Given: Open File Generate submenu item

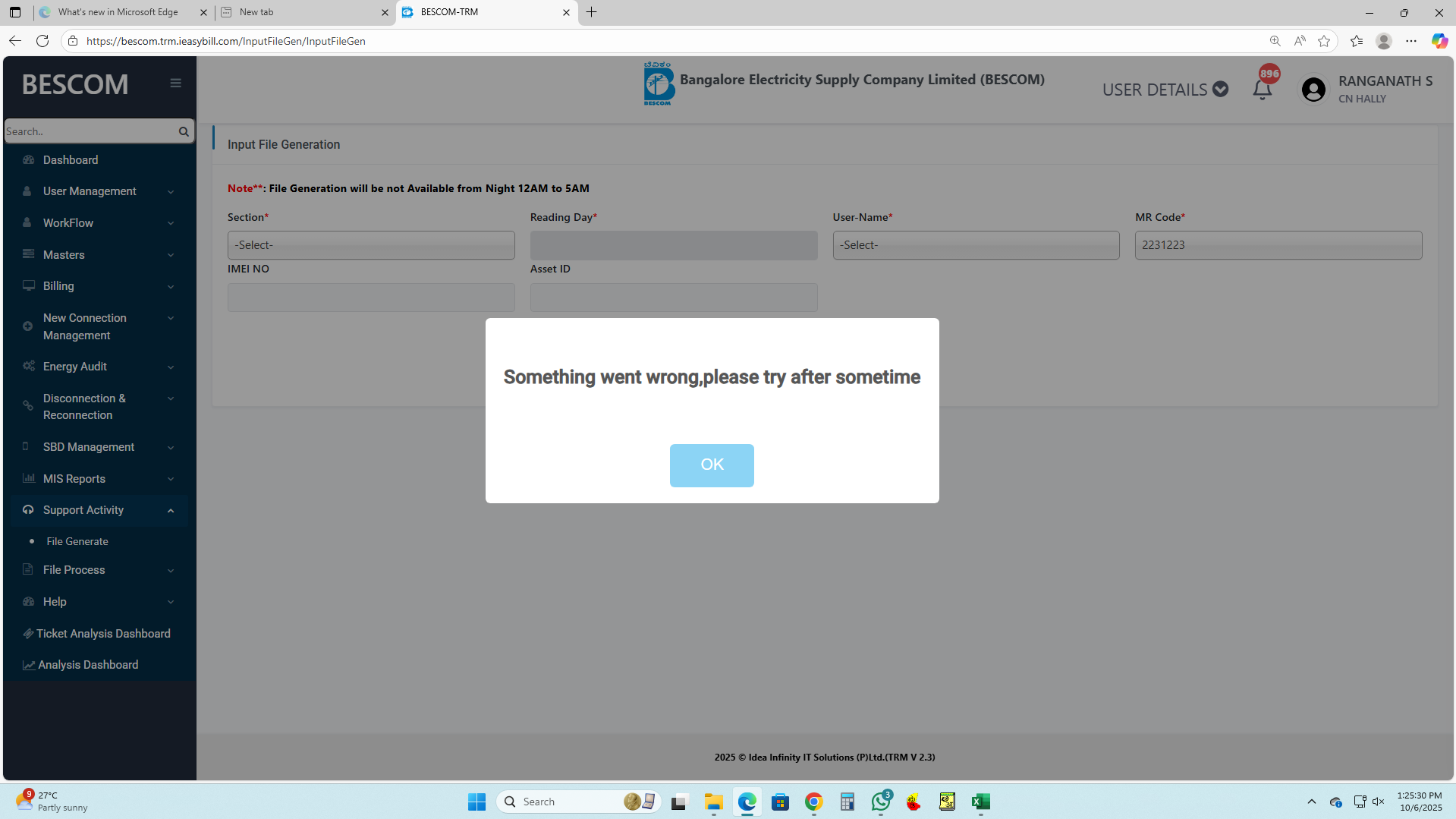Looking at the screenshot, I should 77,541.
